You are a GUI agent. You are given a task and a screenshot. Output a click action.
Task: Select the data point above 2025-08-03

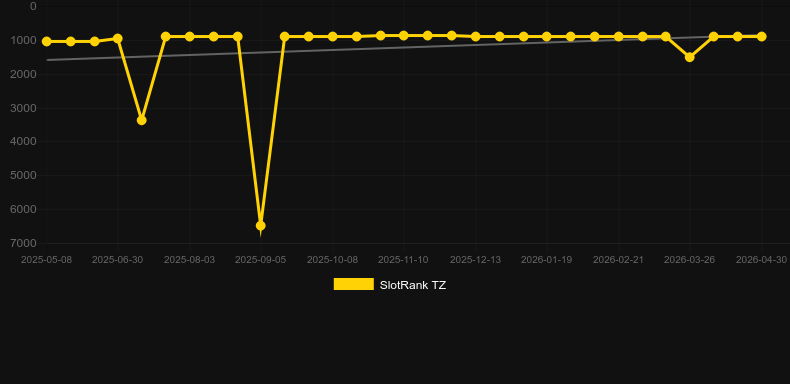(189, 37)
